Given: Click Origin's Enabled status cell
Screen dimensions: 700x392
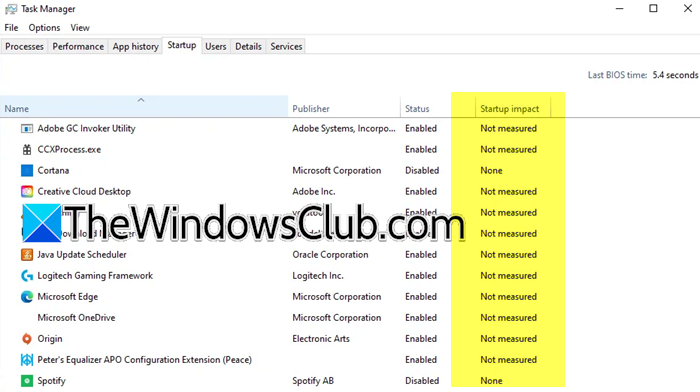Looking at the screenshot, I should pos(421,339).
